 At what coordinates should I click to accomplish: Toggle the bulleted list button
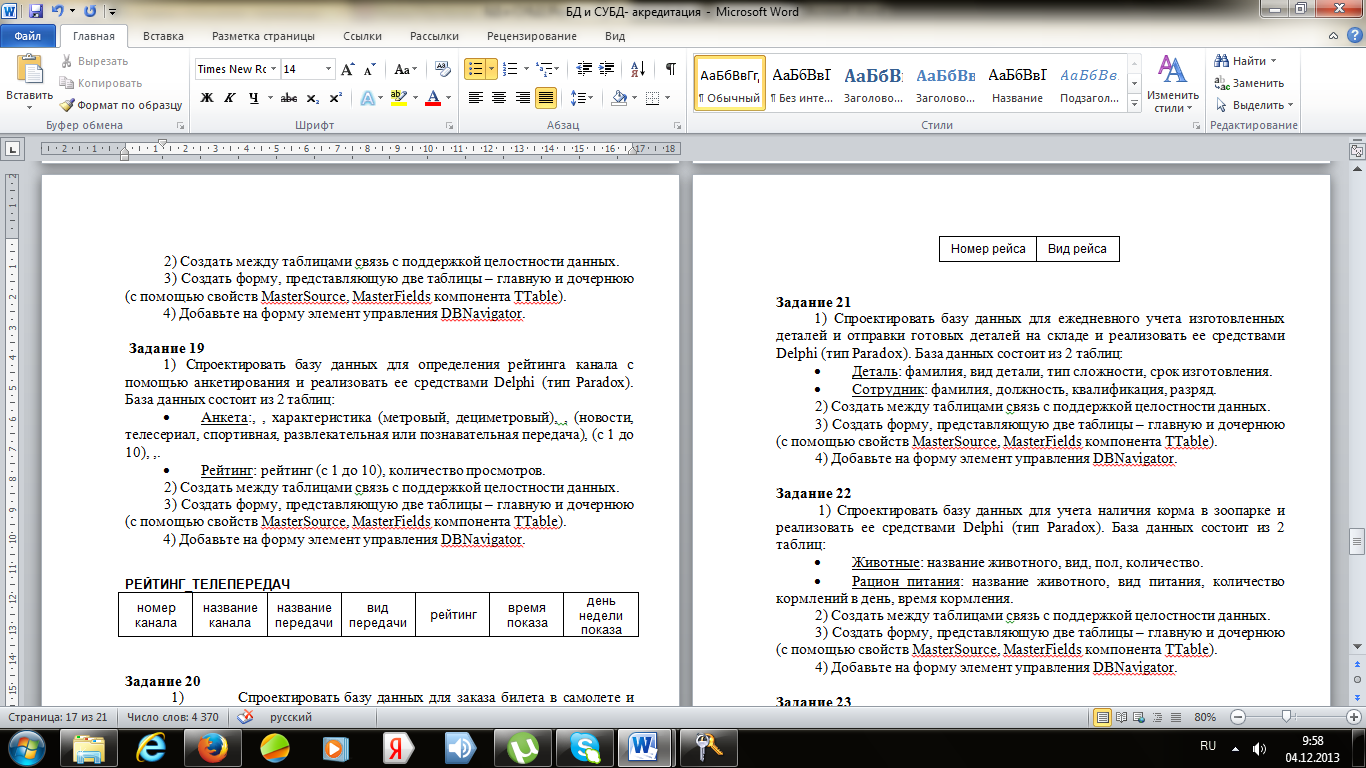[x=476, y=69]
